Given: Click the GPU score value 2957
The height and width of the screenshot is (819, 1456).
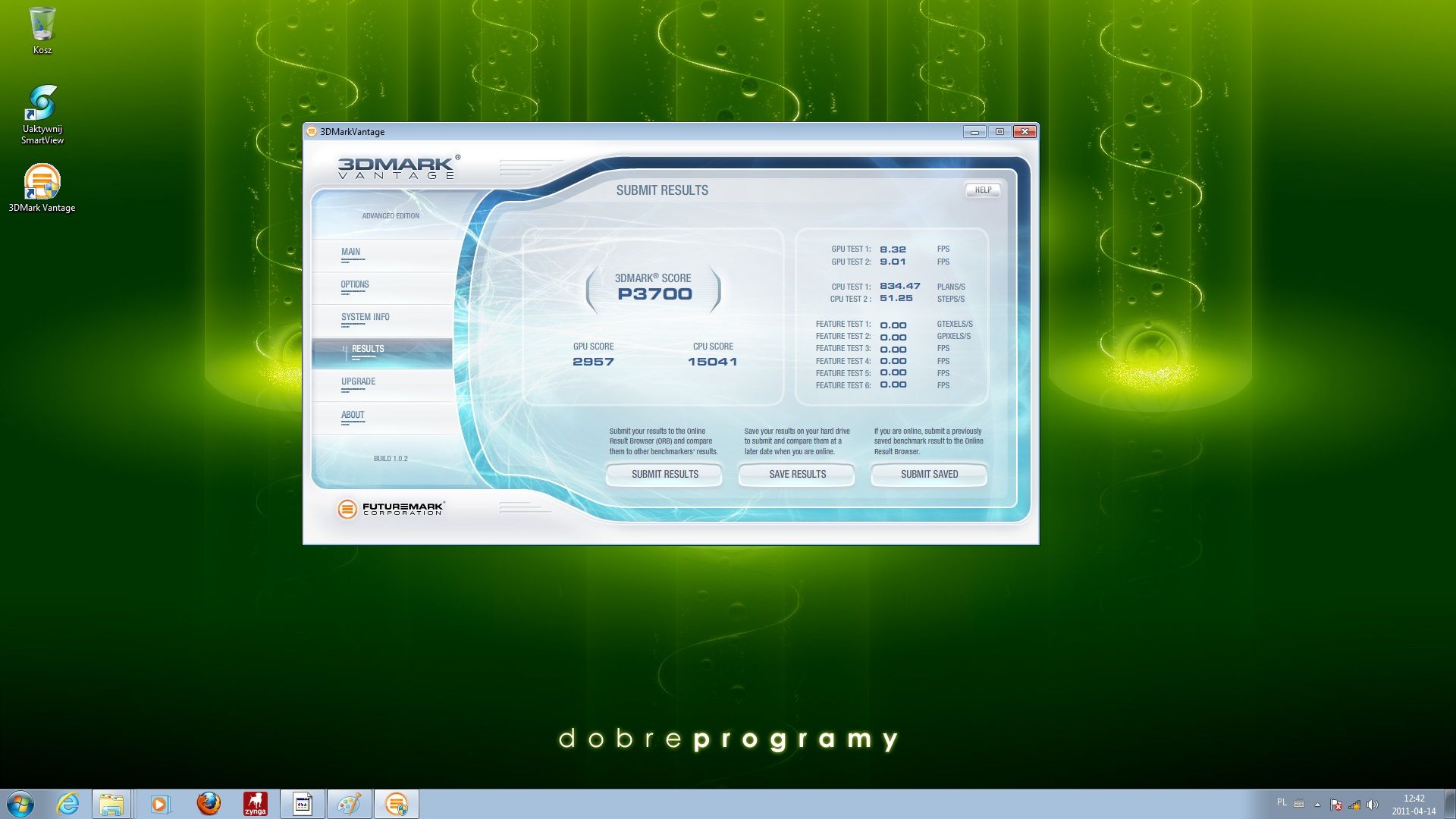Looking at the screenshot, I should [x=593, y=362].
